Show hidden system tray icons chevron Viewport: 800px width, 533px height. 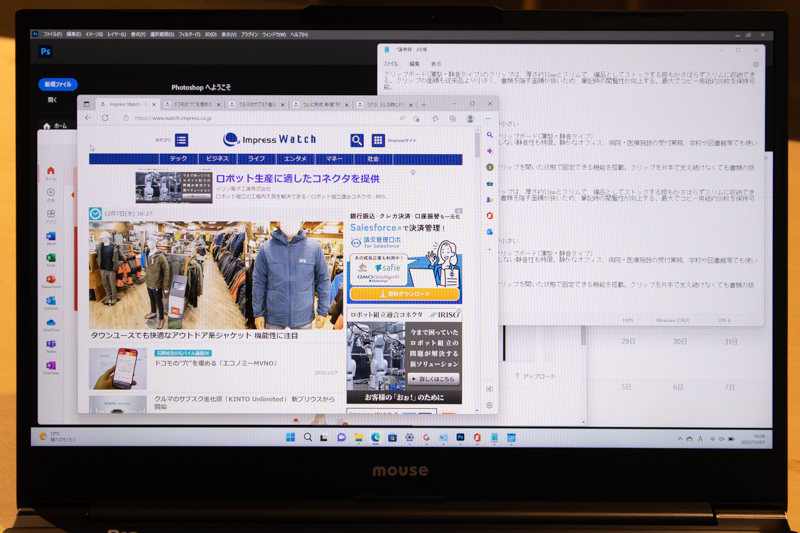point(680,439)
